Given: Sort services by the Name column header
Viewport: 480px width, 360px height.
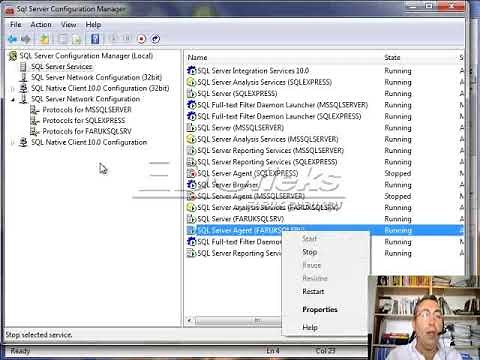Looking at the screenshot, I should pos(197,57).
